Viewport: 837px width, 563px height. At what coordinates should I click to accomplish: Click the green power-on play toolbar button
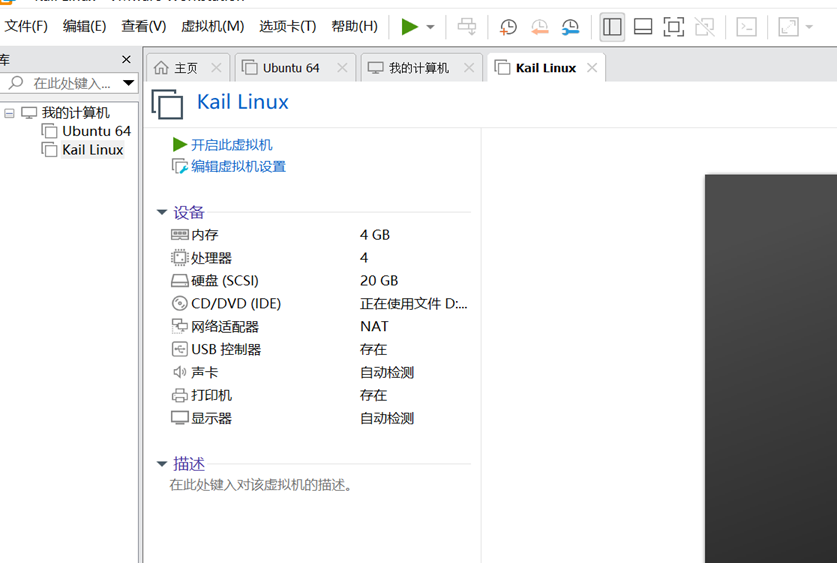409,26
